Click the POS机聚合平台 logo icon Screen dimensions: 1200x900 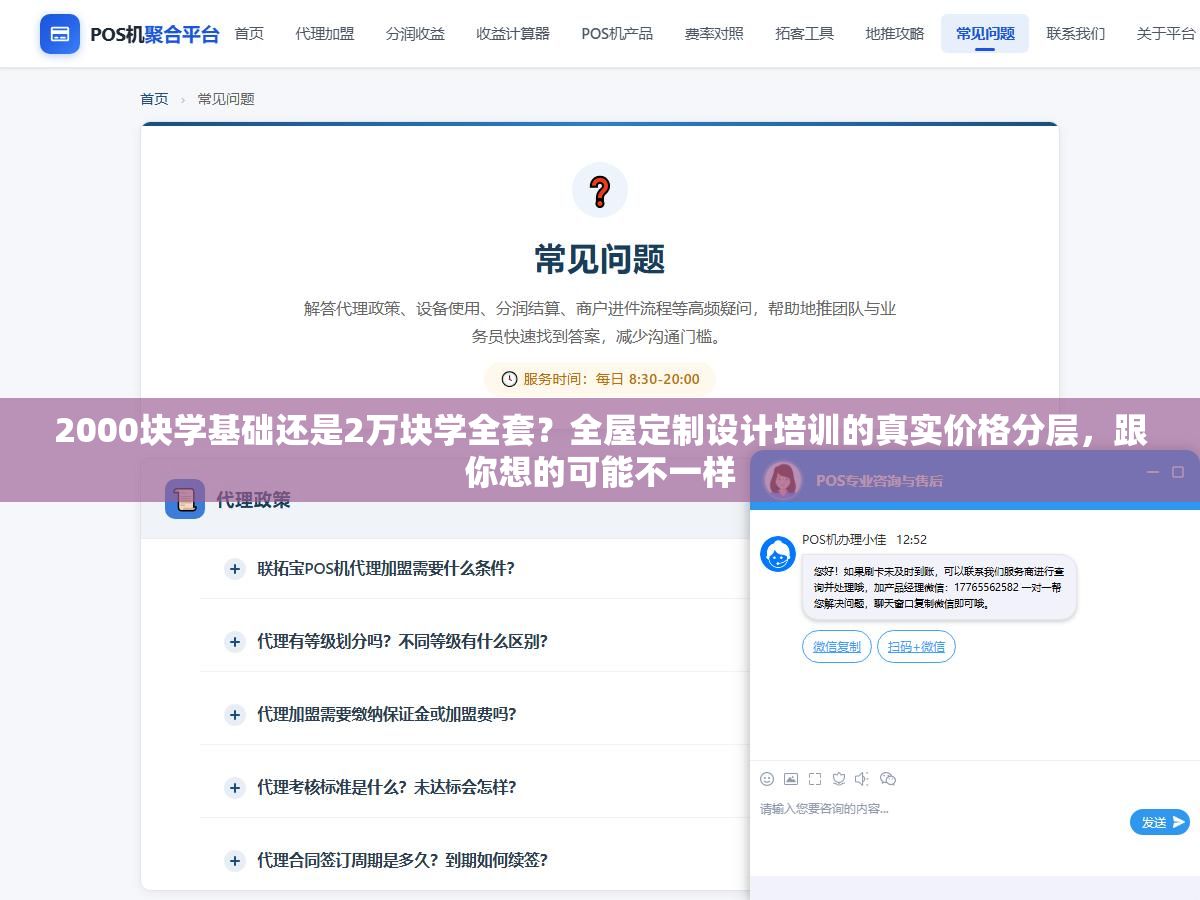tap(60, 34)
